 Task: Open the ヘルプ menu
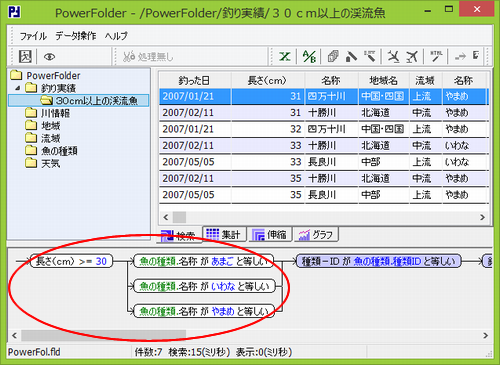[116, 36]
